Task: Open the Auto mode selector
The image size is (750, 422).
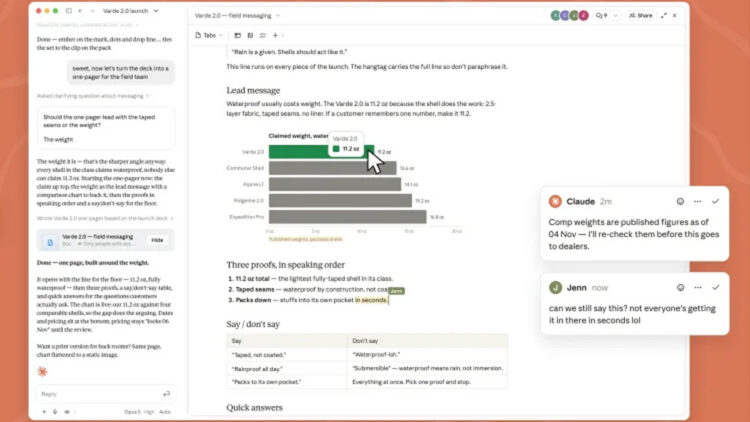Action: pyautogui.click(x=165, y=411)
